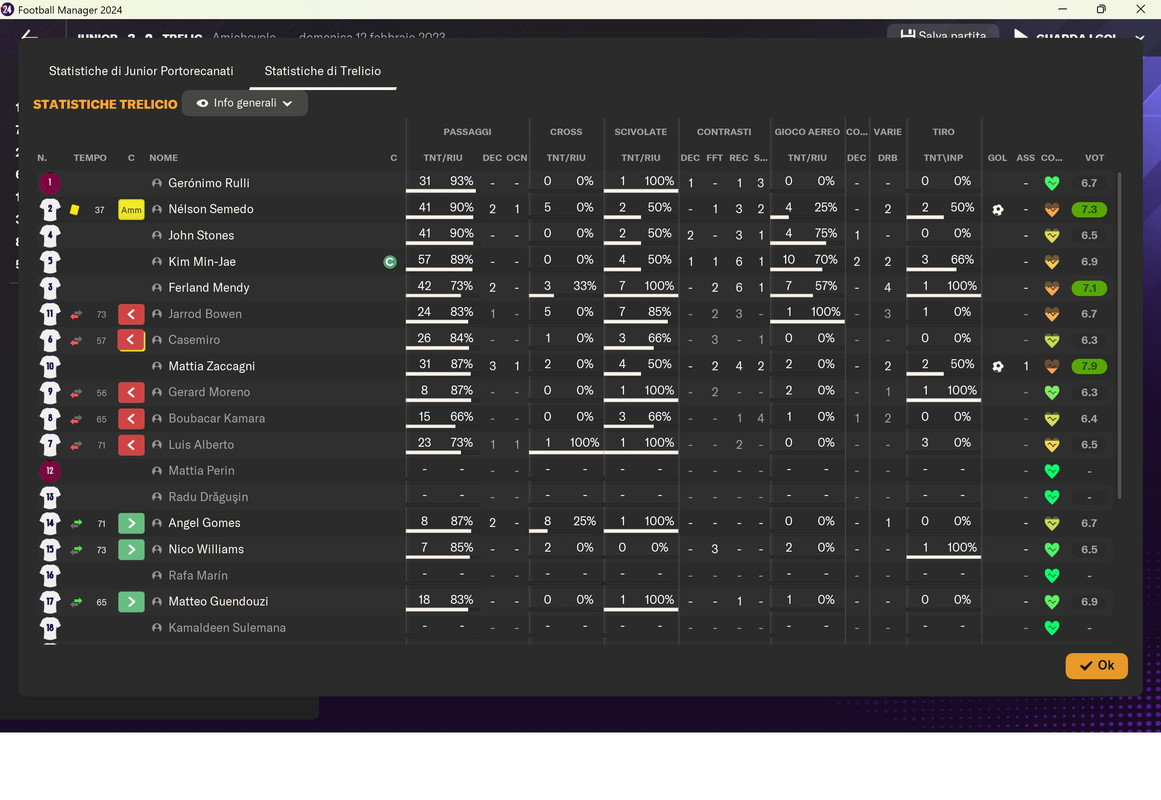This screenshot has height=800, width=1161.
Task: Click Angel Gomes' green substituted-on arrow box
Action: click(131, 523)
